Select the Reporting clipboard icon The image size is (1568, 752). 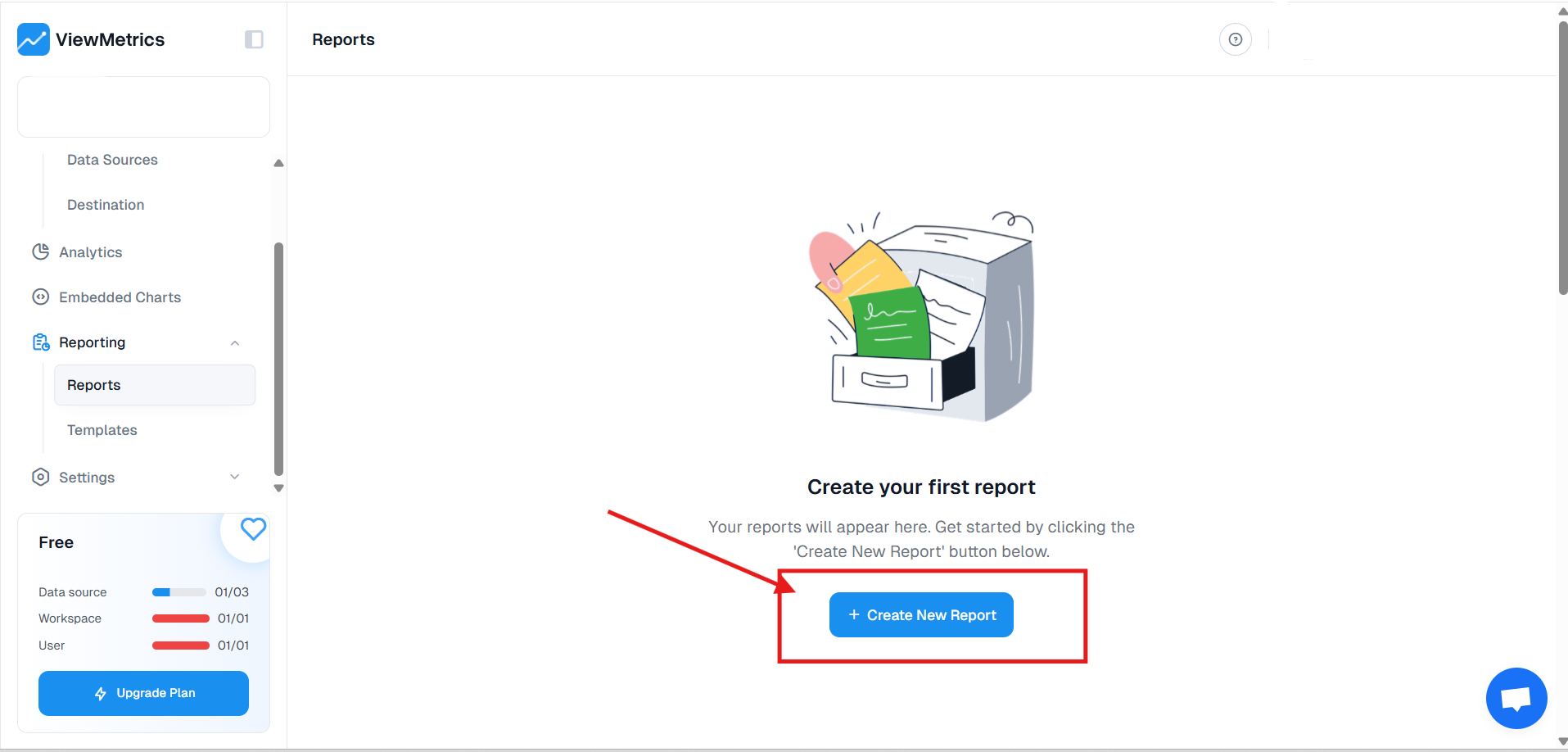tap(40, 342)
